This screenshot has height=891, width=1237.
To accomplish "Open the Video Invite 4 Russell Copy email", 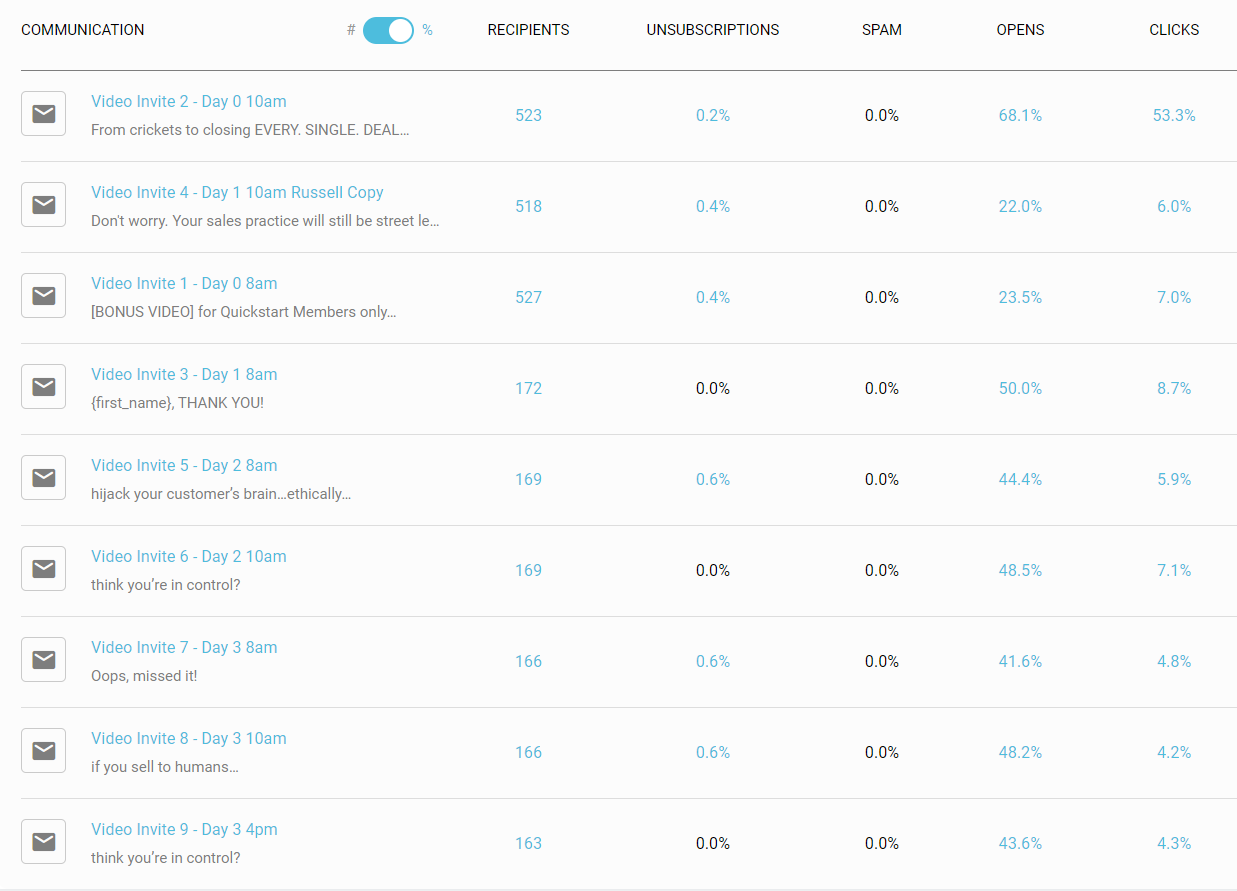I will coord(237,192).
